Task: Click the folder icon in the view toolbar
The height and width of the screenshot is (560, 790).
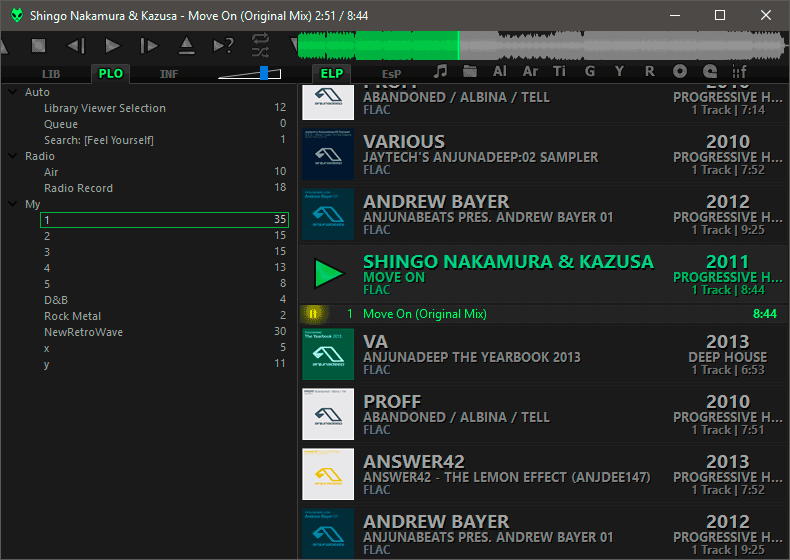Action: point(470,72)
